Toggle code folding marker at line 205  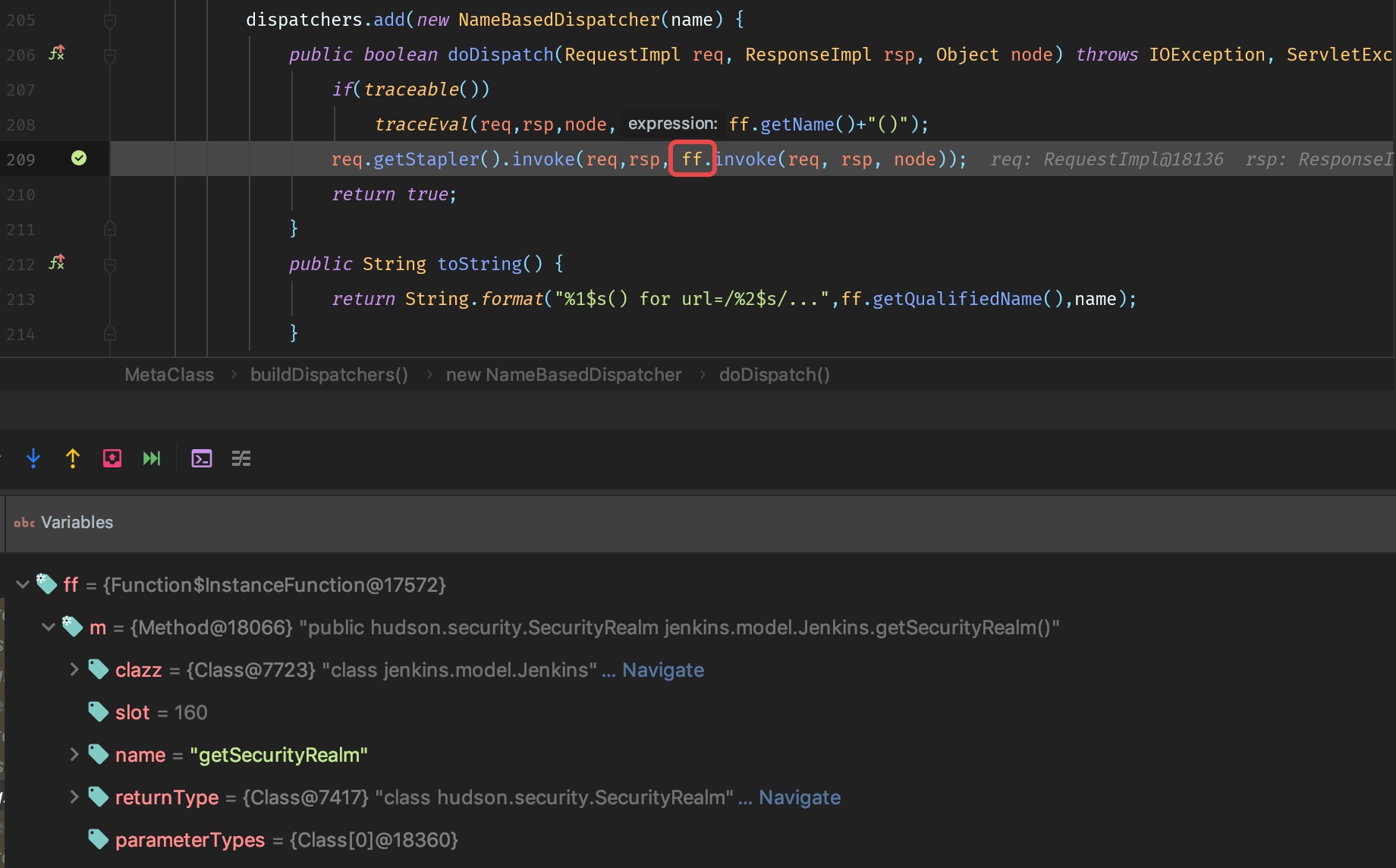(x=110, y=20)
